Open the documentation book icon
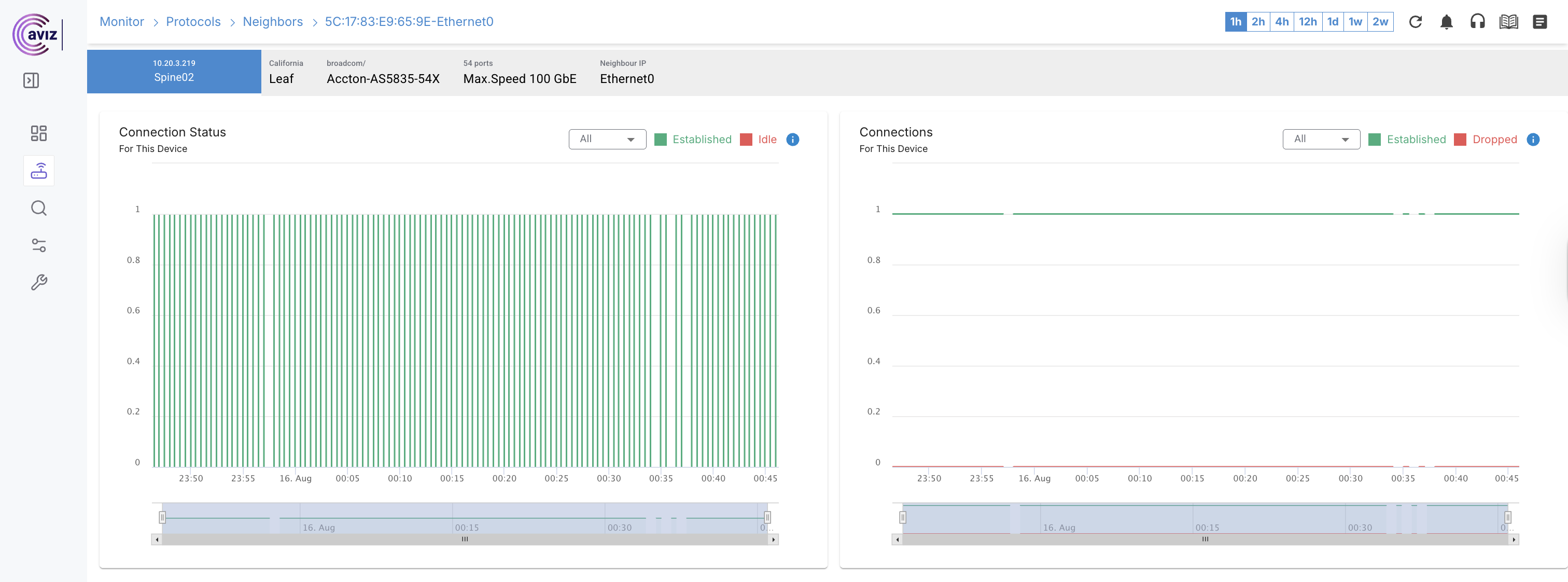The image size is (1568, 582). point(1508,22)
